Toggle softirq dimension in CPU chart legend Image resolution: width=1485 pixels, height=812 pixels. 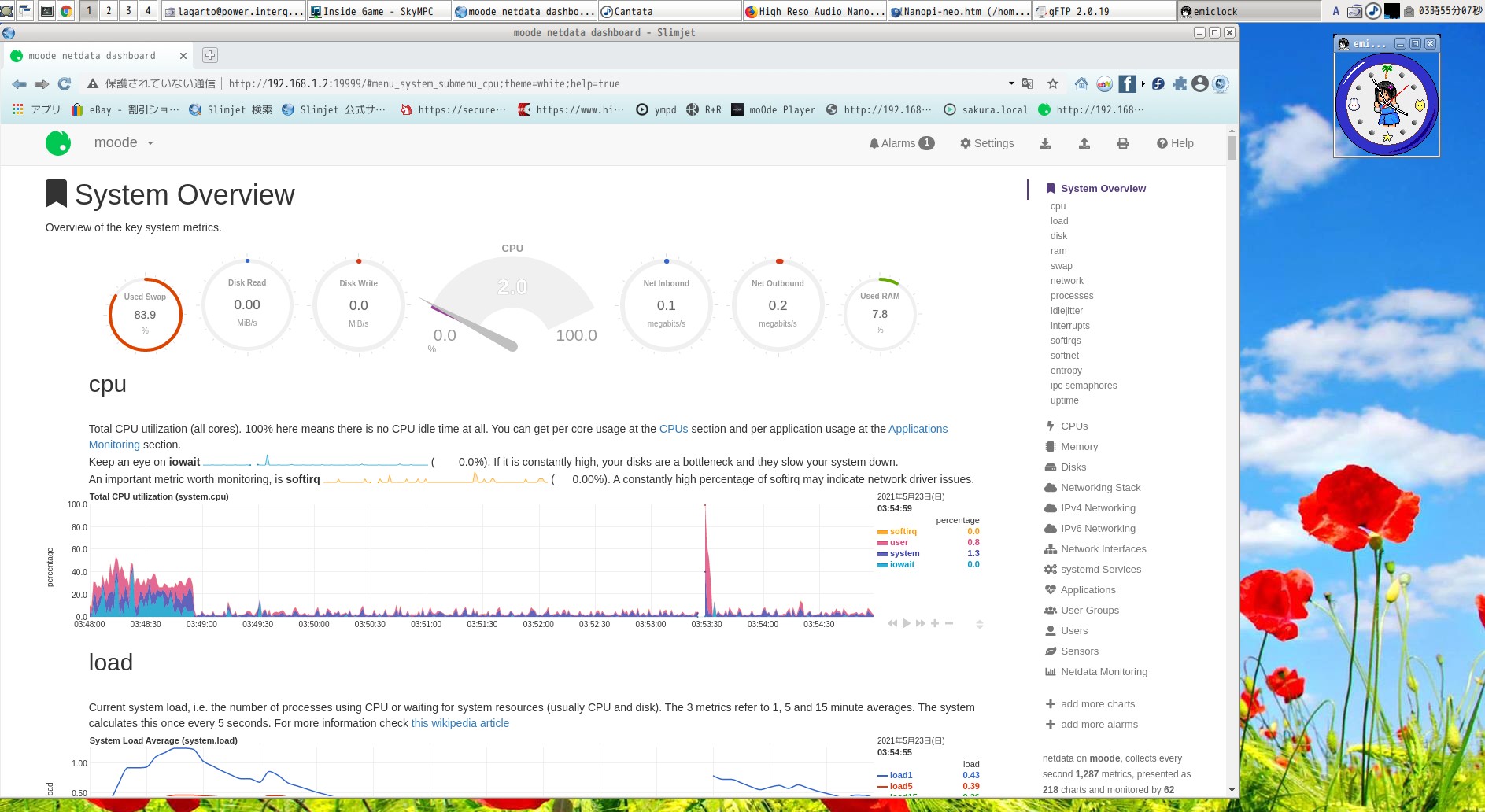[903, 531]
